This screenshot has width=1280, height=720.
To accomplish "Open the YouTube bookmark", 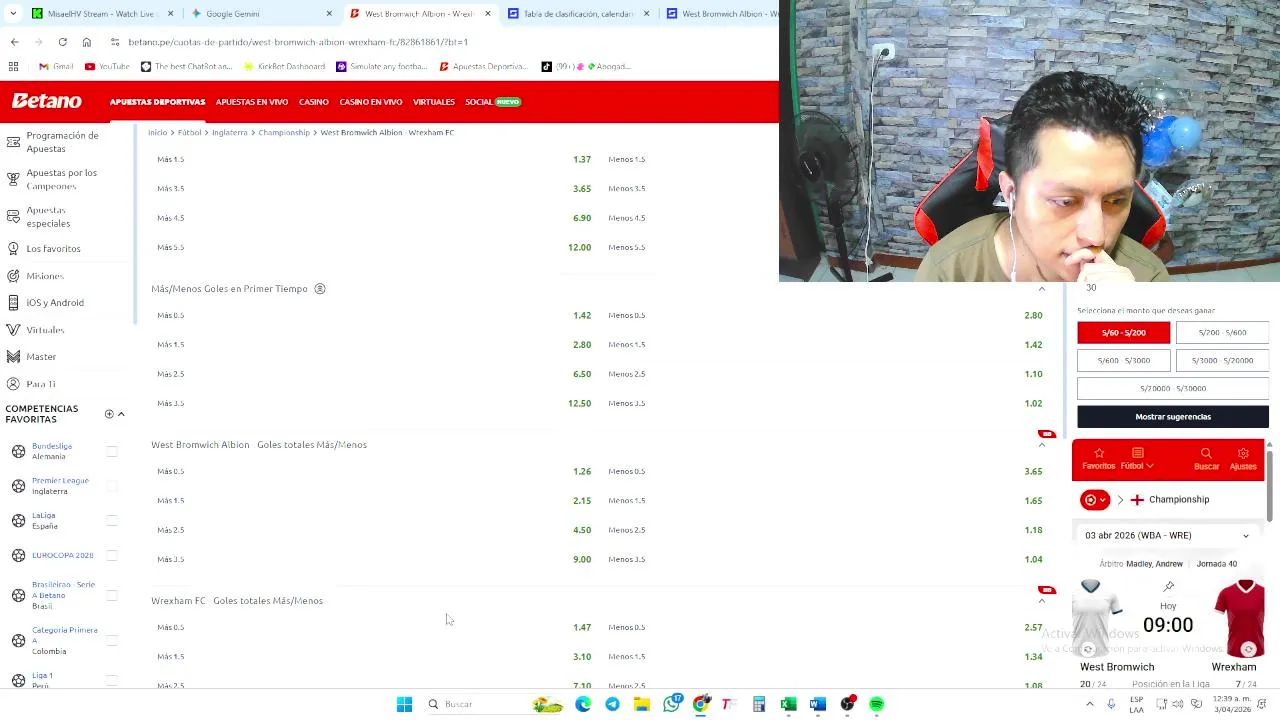I will (107, 66).
